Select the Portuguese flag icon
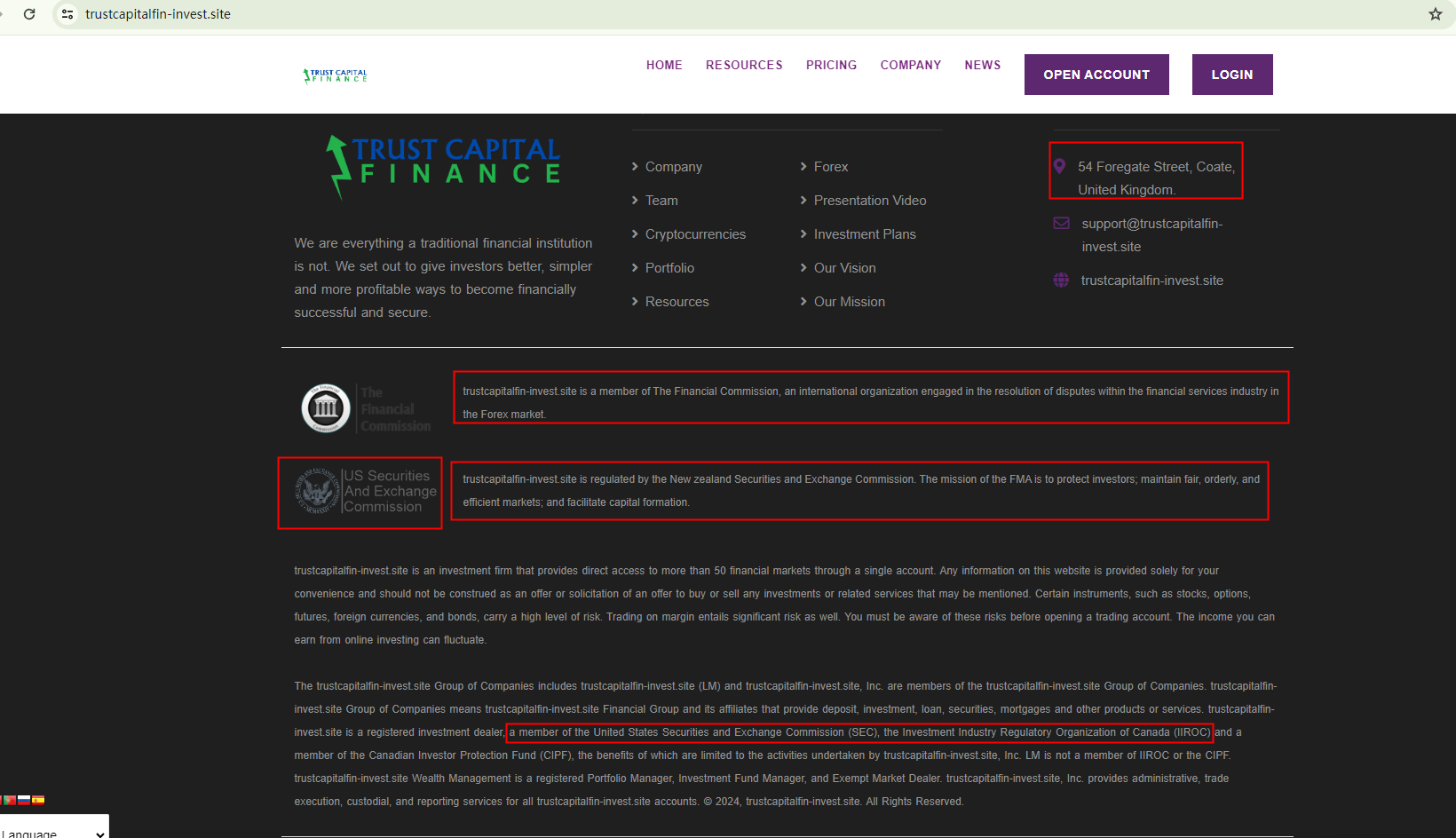The width and height of the screenshot is (1456, 838). pos(10,800)
